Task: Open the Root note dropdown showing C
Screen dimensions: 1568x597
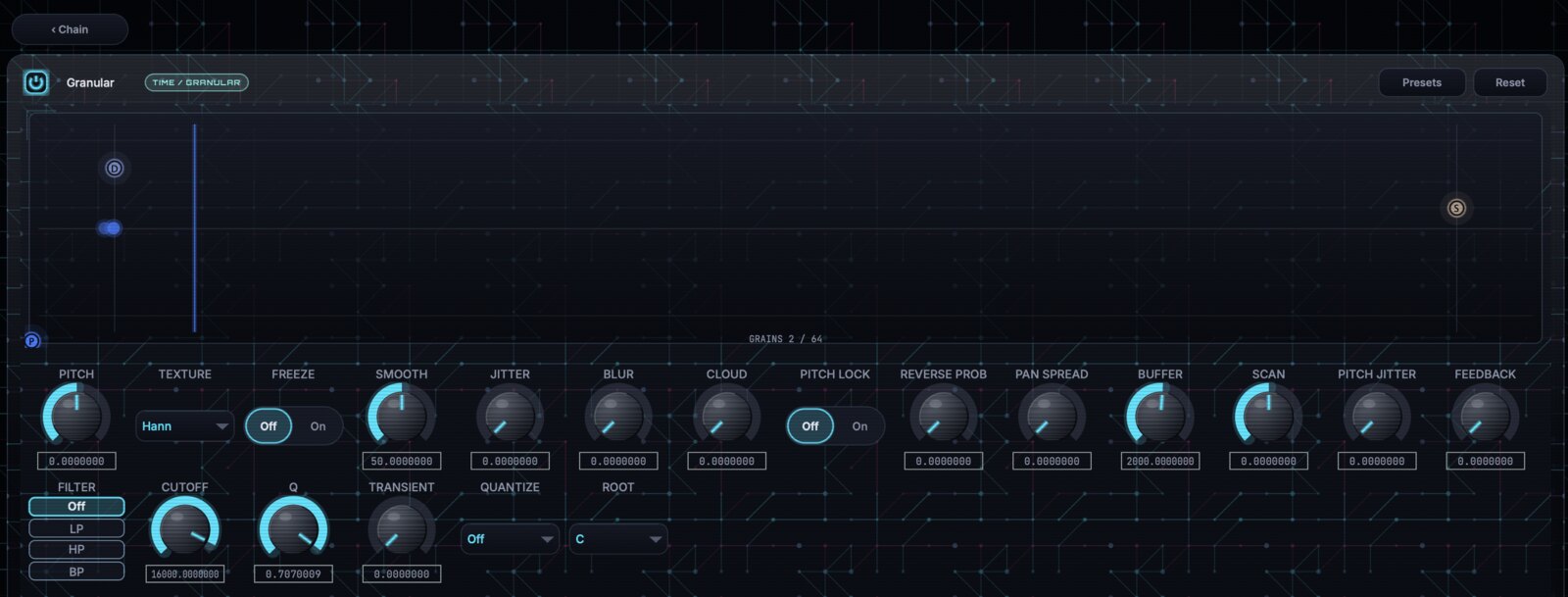Action: coord(618,539)
